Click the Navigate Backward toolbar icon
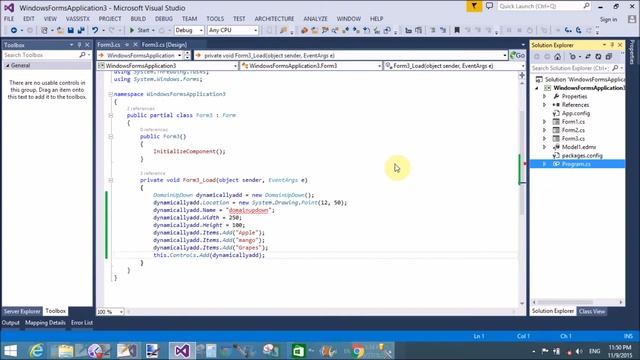Screen dimensions: 640x360 point(13,30)
